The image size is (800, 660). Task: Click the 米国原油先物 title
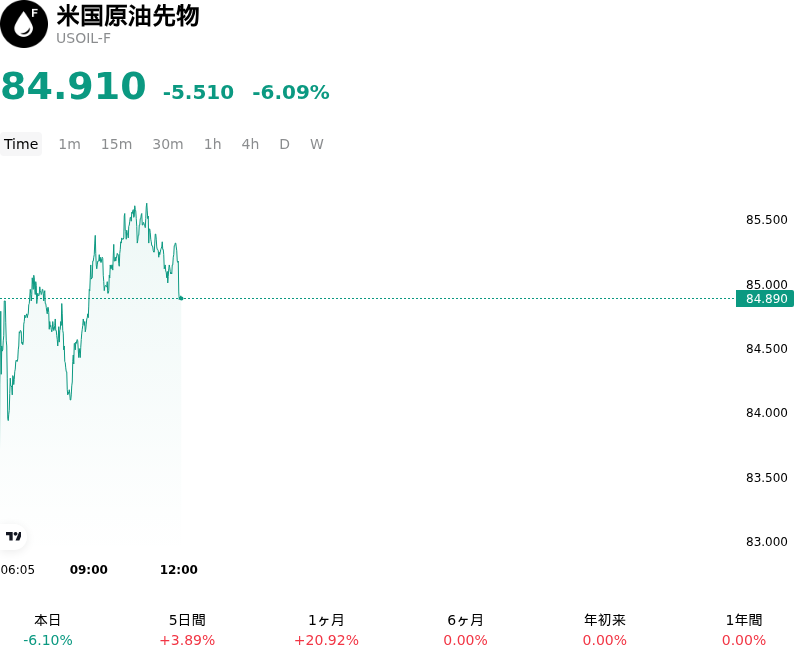pos(128,16)
